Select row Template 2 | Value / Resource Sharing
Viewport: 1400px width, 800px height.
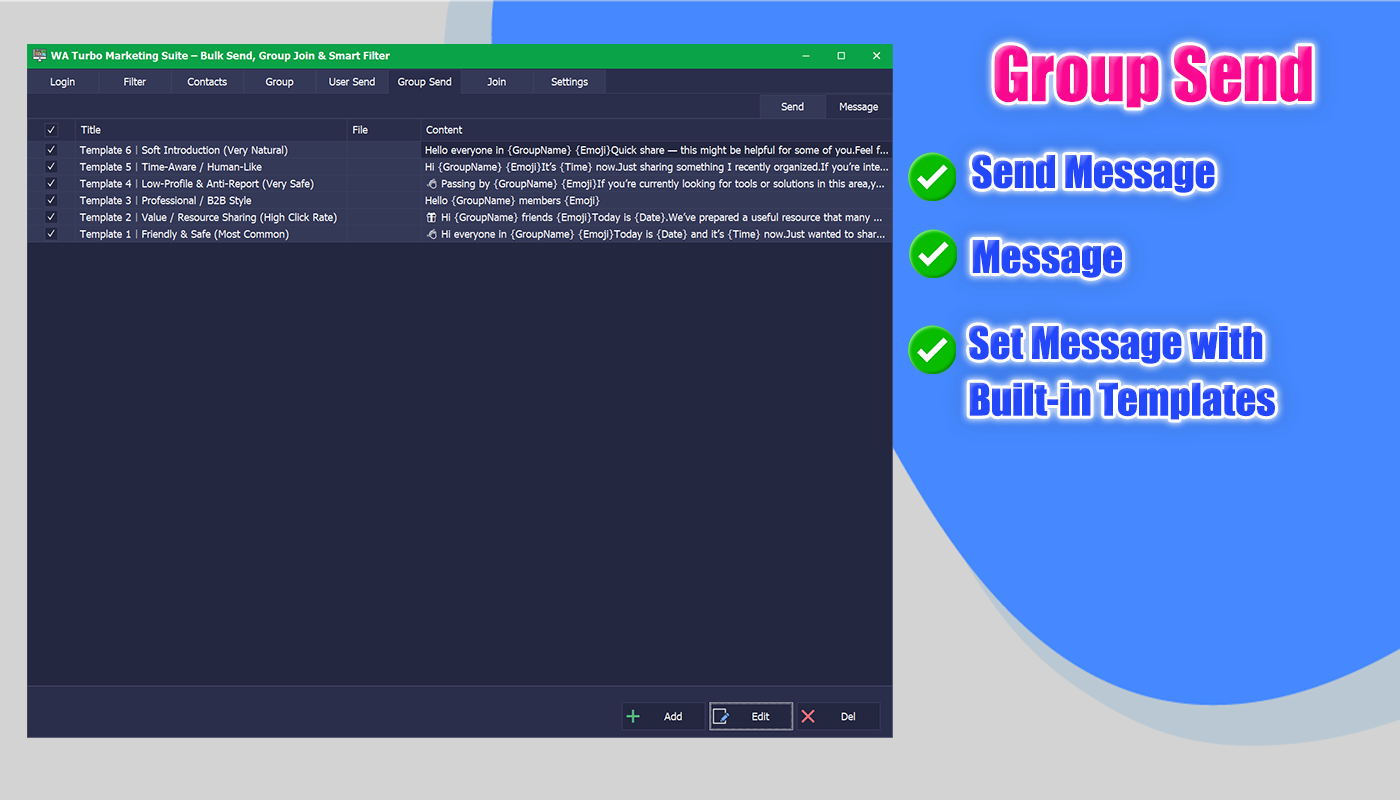click(x=460, y=217)
